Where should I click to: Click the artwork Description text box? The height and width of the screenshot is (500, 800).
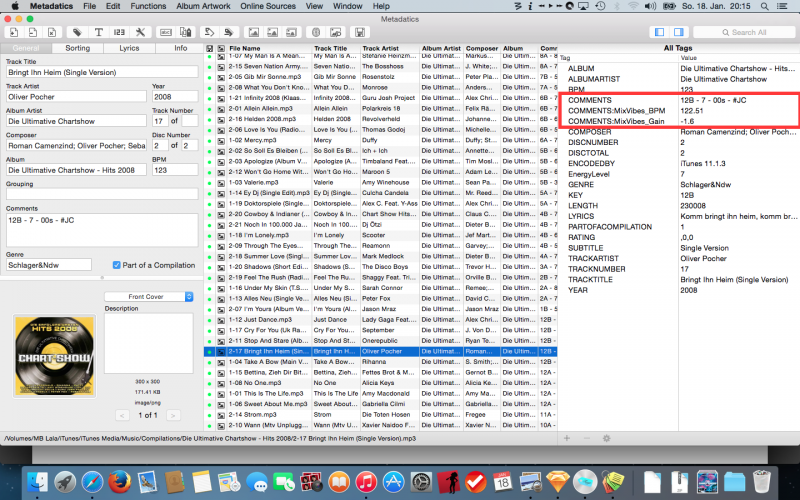[x=148, y=343]
